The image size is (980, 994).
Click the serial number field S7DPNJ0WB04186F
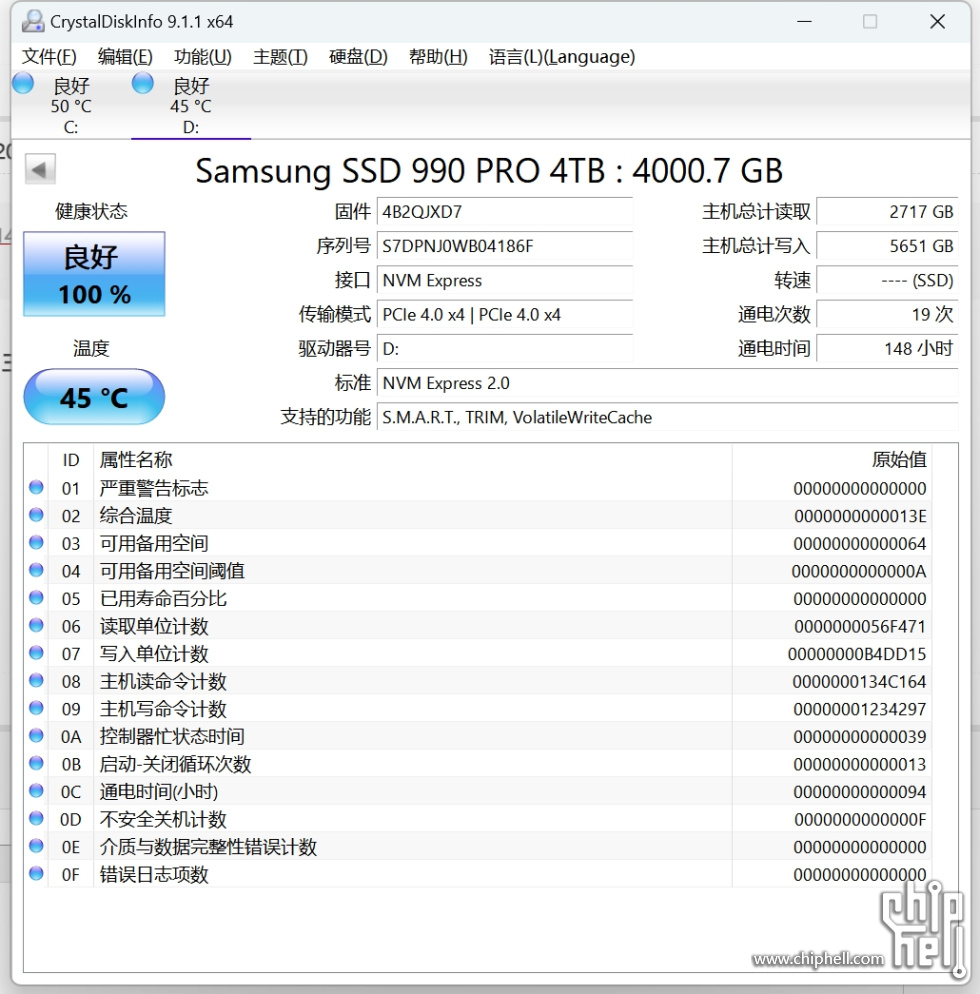click(x=505, y=246)
